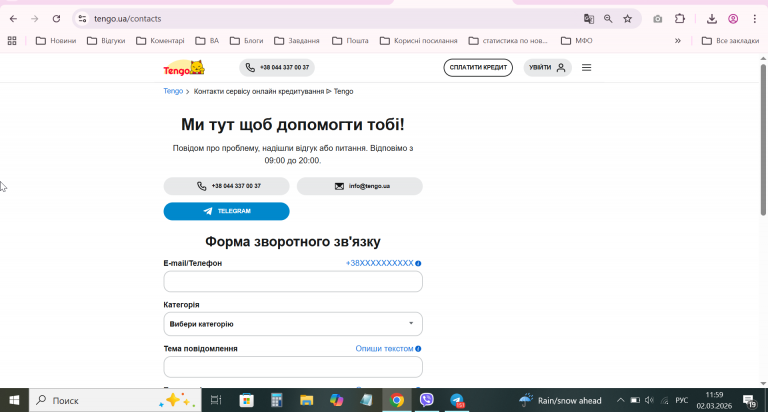Go back to the previous page
768x412 pixels.
click(13, 19)
